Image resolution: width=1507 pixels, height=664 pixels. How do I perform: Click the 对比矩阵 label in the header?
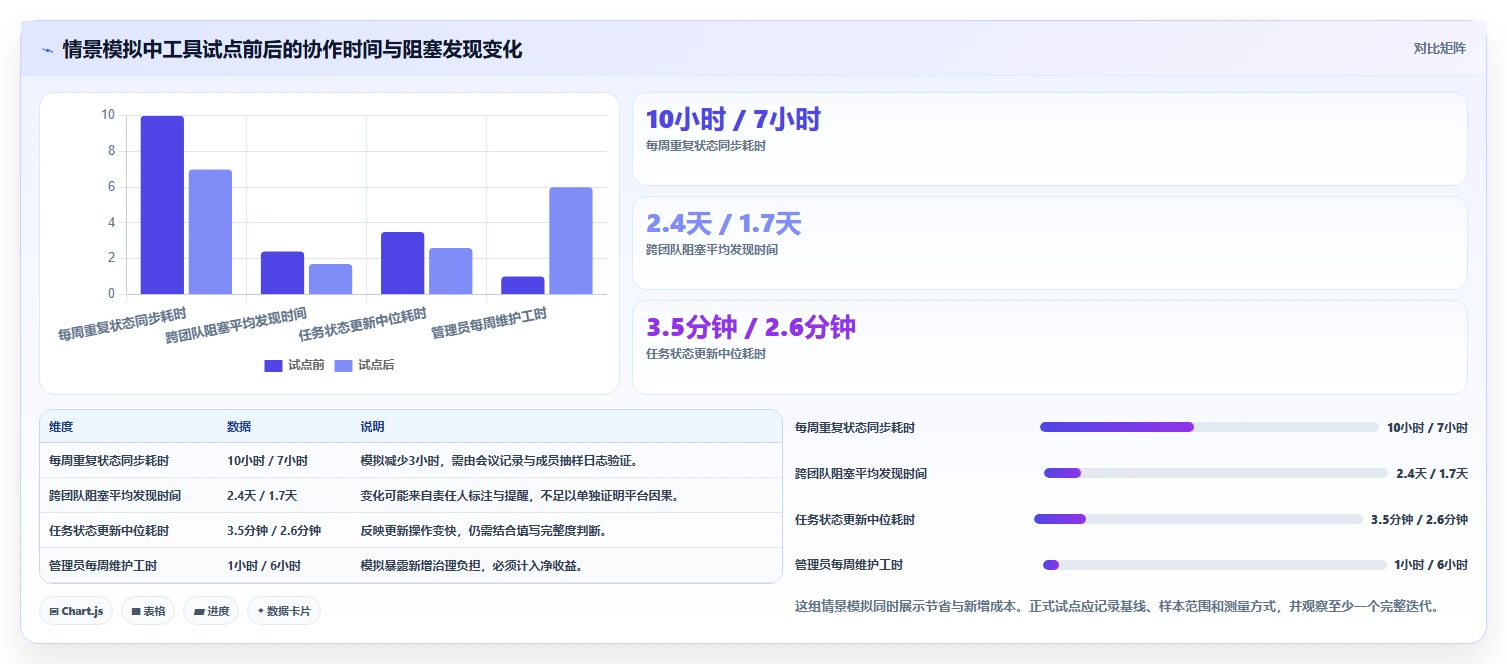(x=1440, y=49)
